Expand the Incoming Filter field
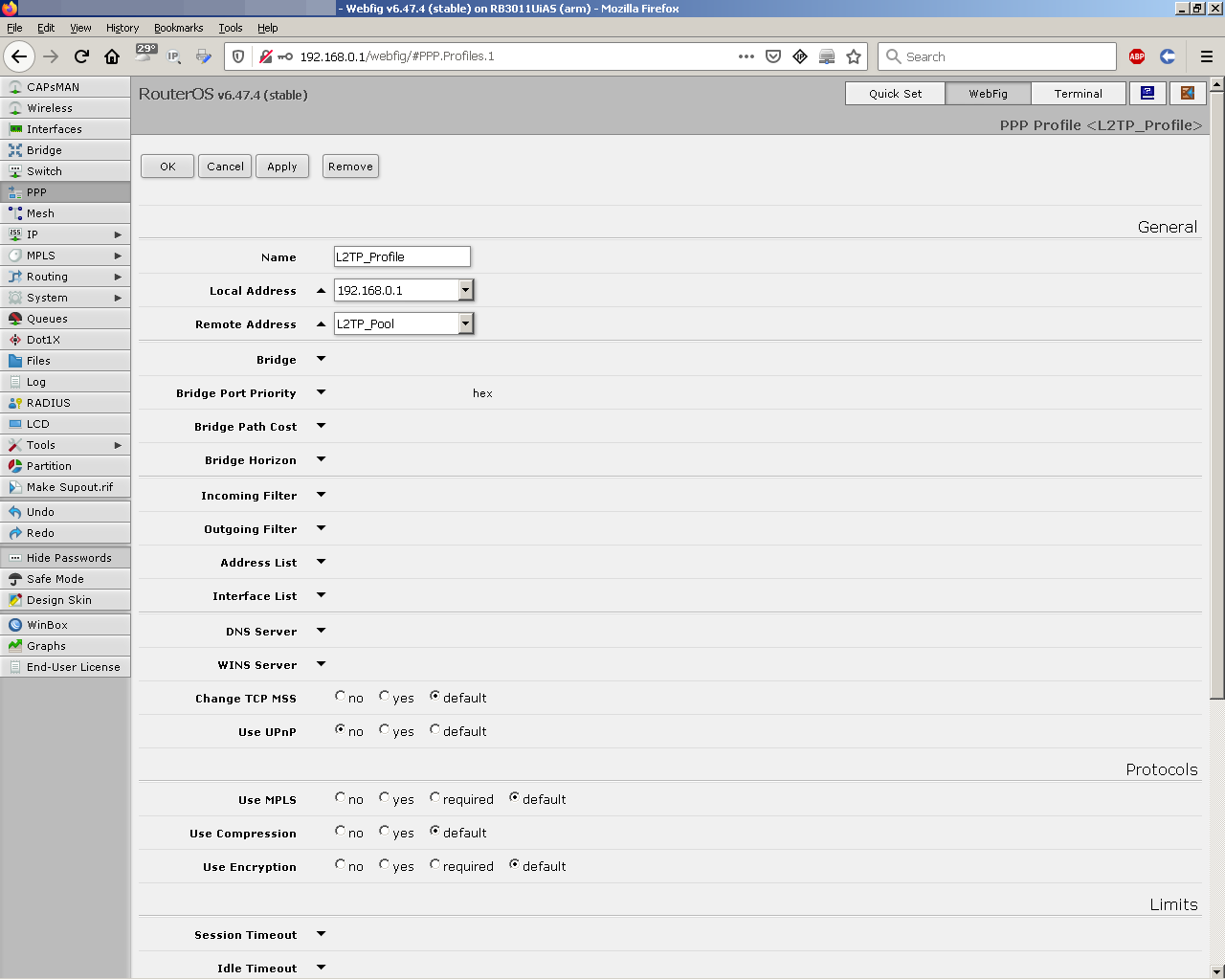The width and height of the screenshot is (1225, 980). pos(321,495)
